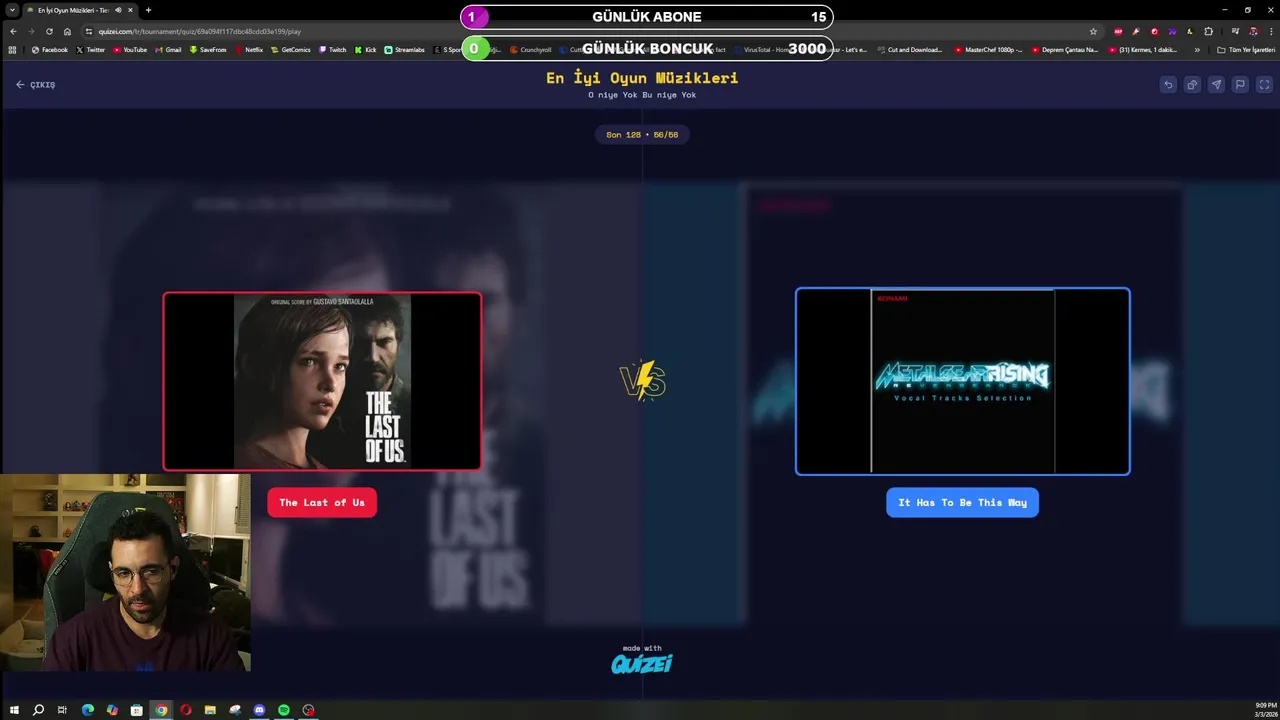Open Spotify from the taskbar
1280x720 pixels.
click(284, 710)
